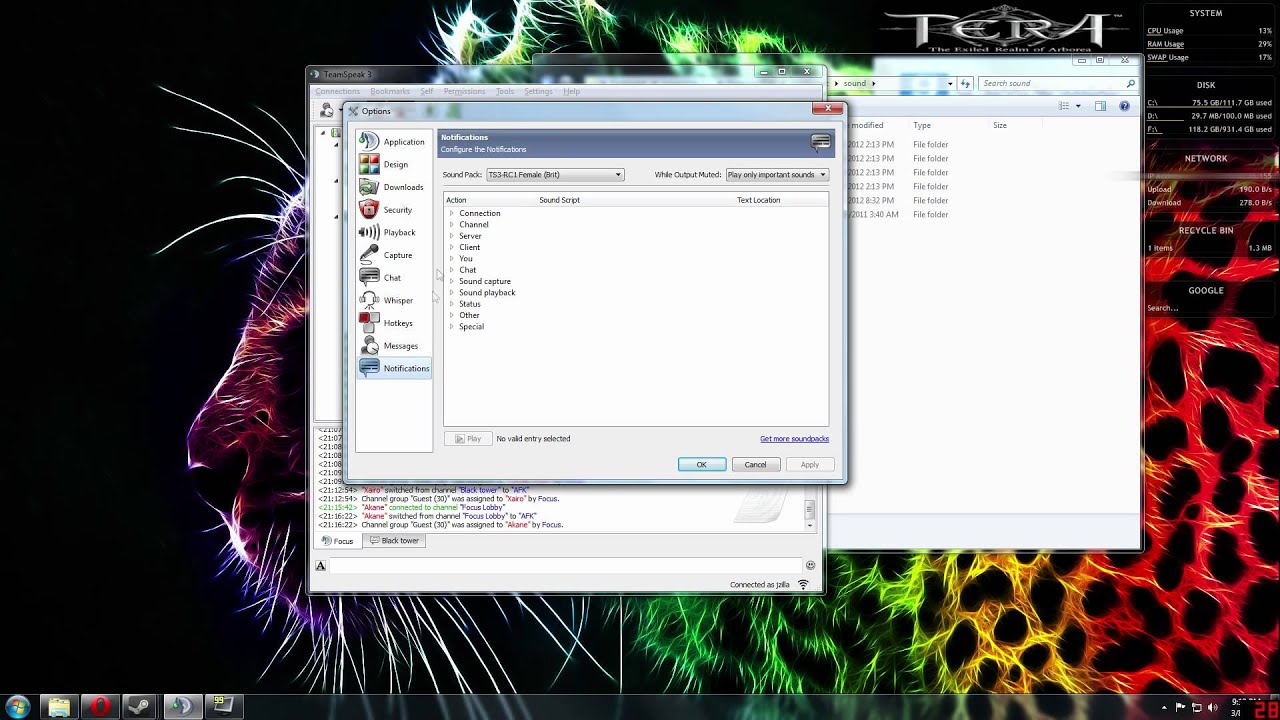The image size is (1280, 720).
Task: Open the Connections menu in TeamSpeak
Action: [x=338, y=92]
